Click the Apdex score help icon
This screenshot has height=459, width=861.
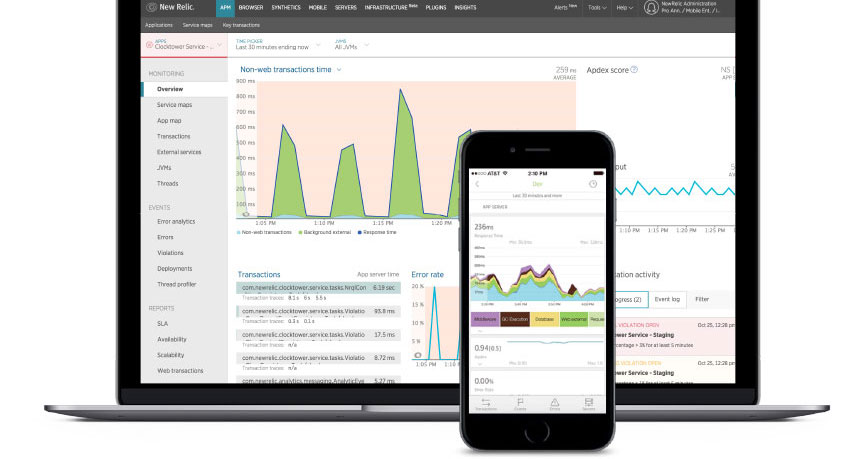point(634,70)
